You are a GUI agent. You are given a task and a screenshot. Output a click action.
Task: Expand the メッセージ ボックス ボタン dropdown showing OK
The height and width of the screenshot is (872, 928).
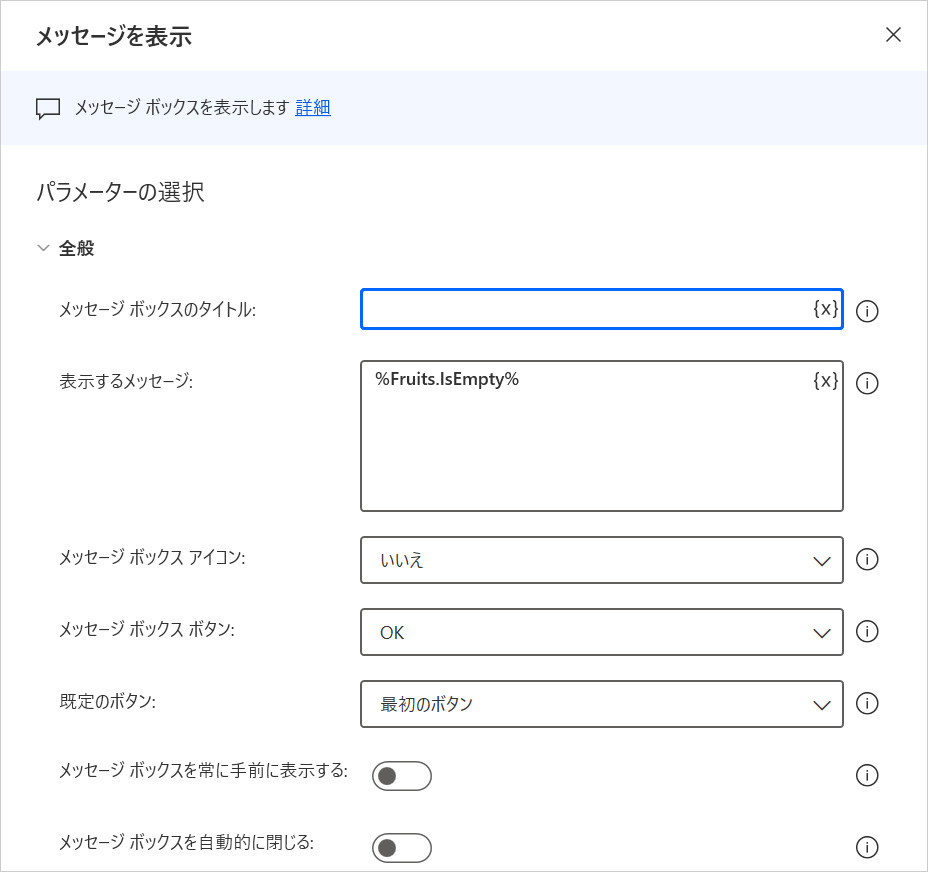click(x=601, y=632)
